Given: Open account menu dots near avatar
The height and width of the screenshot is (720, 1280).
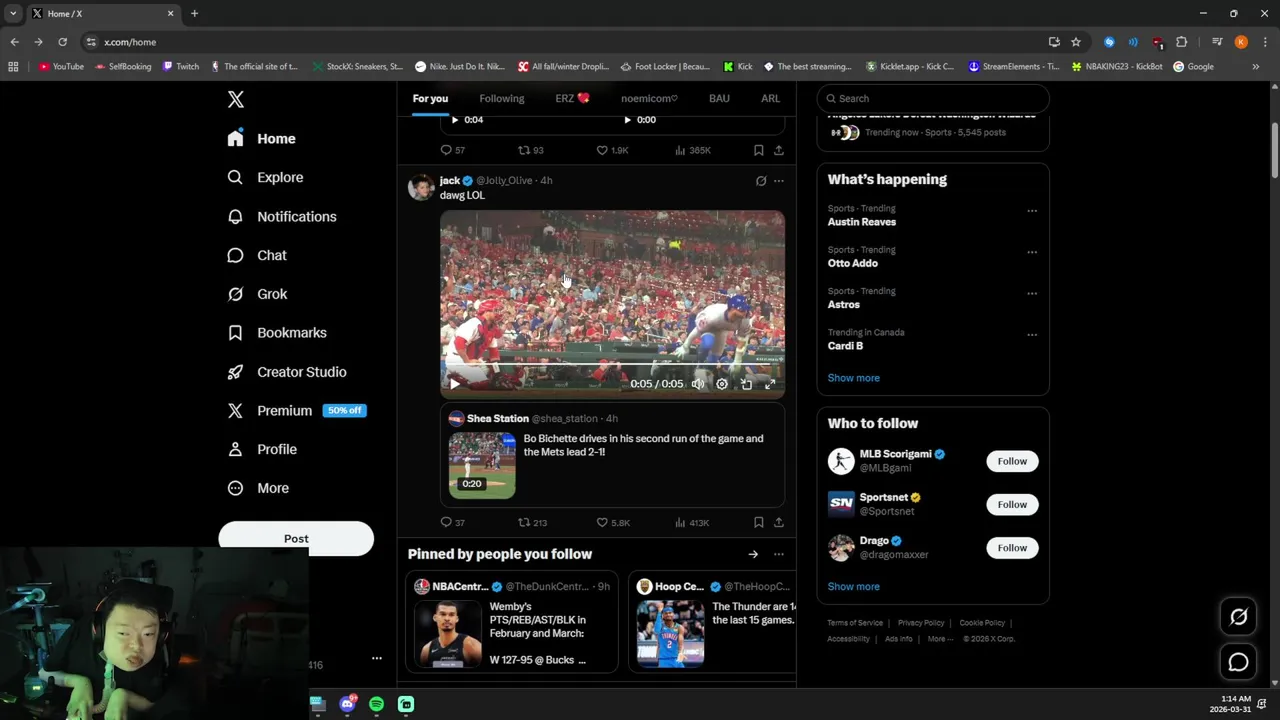Looking at the screenshot, I should pos(377,658).
